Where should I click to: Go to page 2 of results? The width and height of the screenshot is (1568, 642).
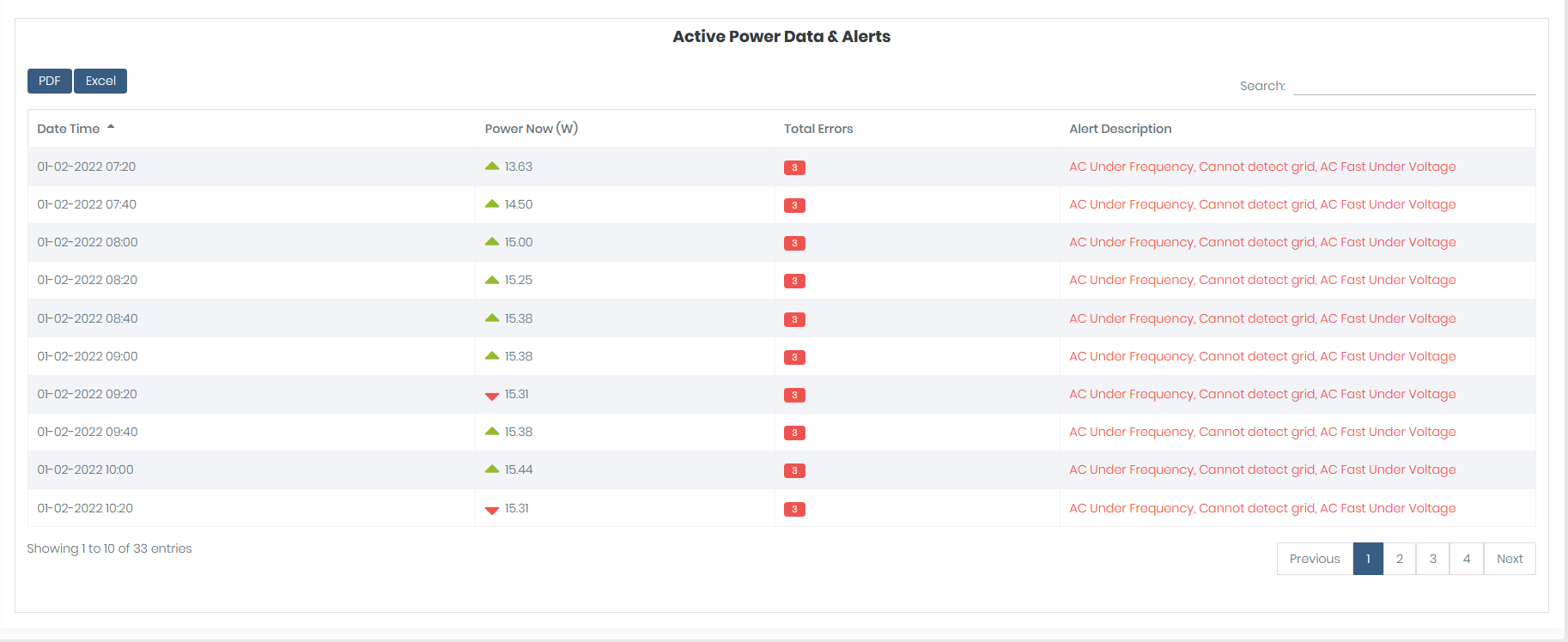tap(1399, 559)
